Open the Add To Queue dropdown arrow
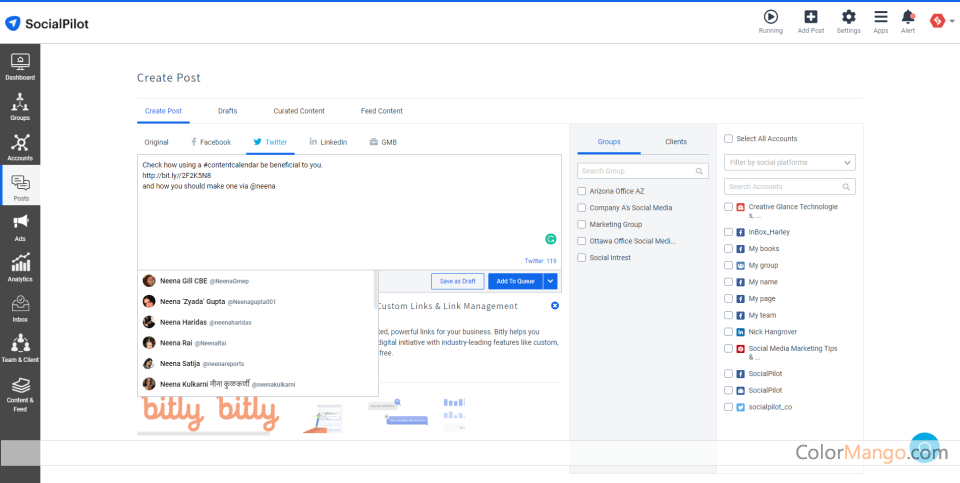 550,281
